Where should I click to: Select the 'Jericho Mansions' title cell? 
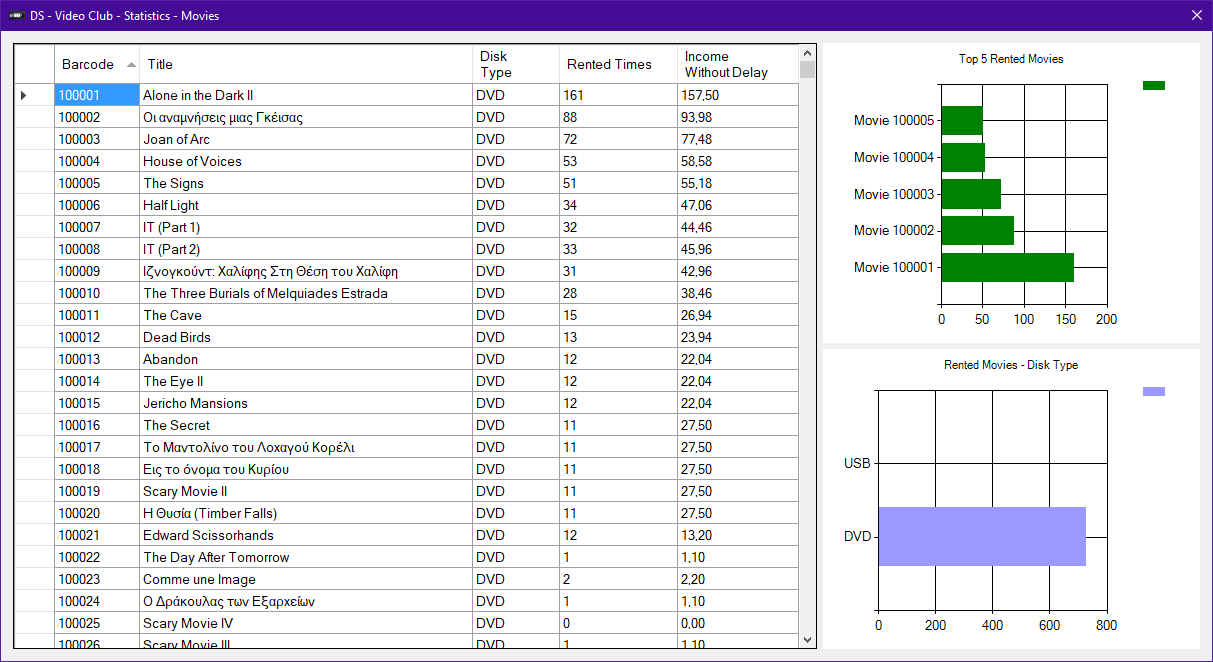click(306, 403)
